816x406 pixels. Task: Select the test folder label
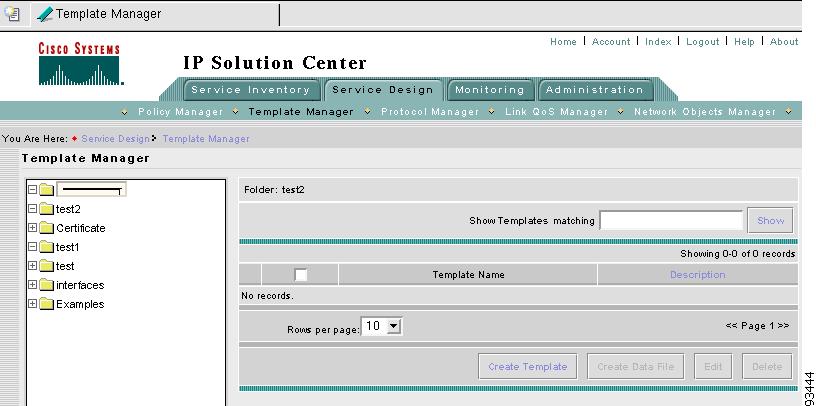(65, 266)
